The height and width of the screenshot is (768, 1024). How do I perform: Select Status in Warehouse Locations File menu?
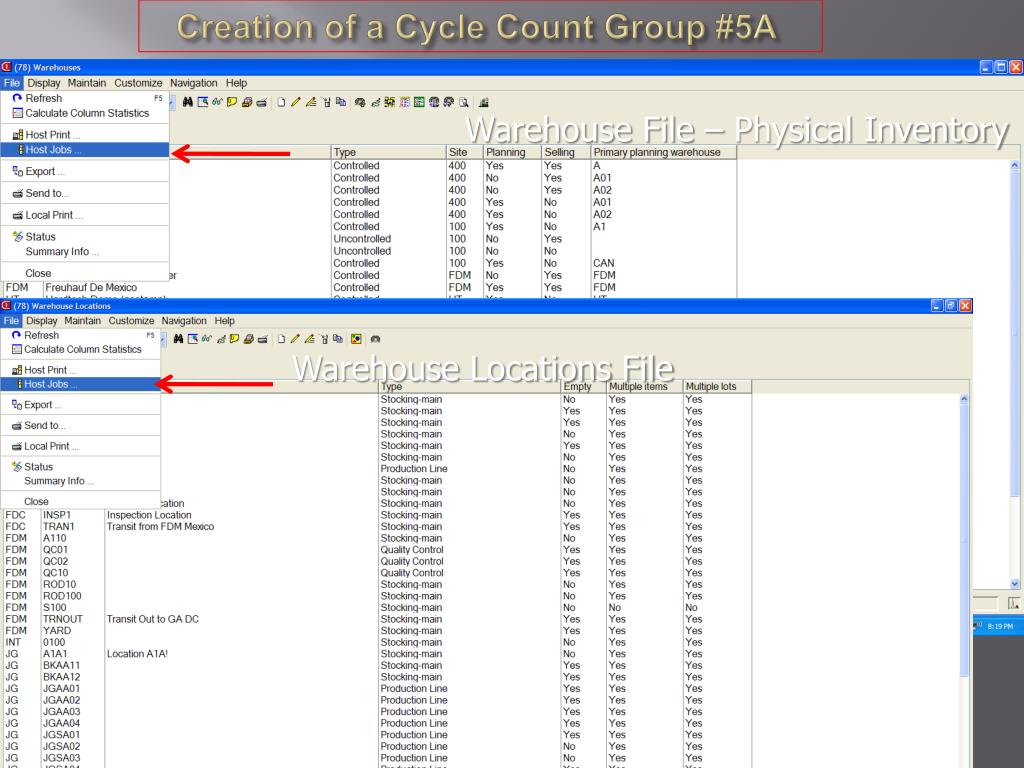tap(80, 466)
